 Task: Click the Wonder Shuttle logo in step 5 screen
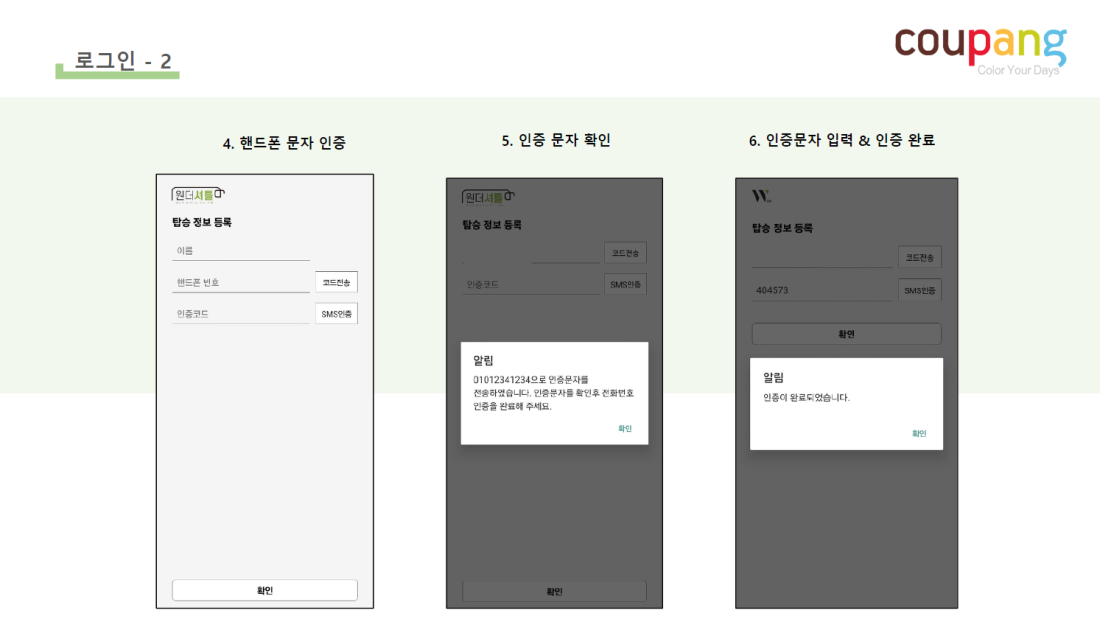[488, 198]
